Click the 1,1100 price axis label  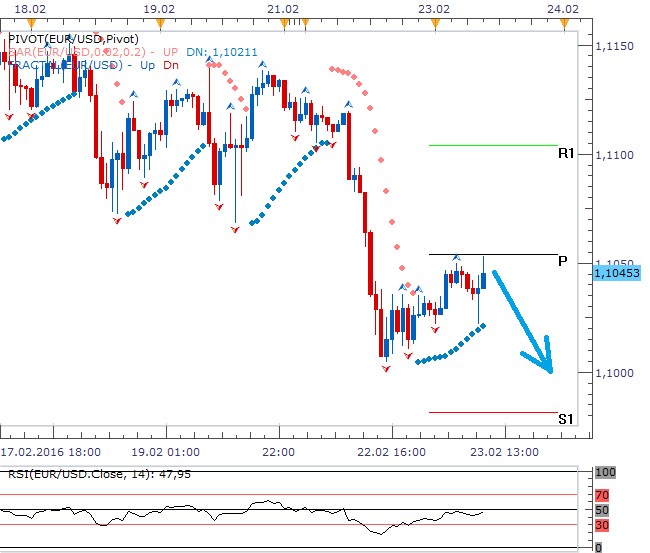tap(613, 155)
